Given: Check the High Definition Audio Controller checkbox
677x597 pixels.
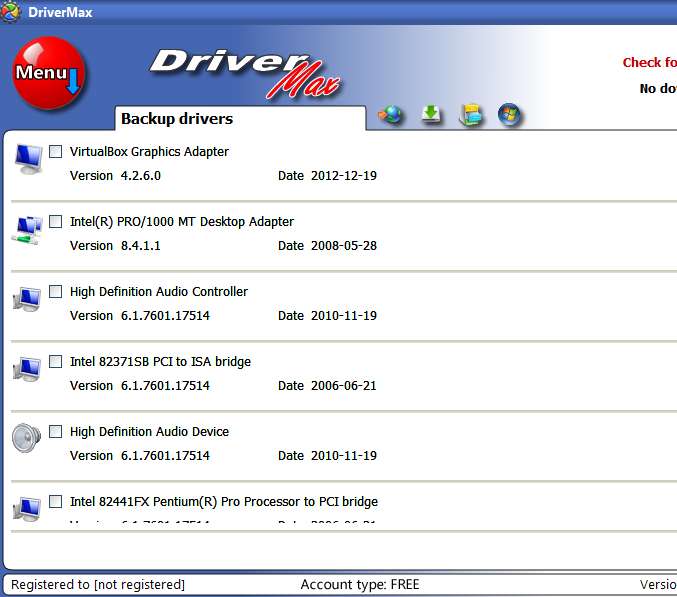Looking at the screenshot, I should coord(55,291).
